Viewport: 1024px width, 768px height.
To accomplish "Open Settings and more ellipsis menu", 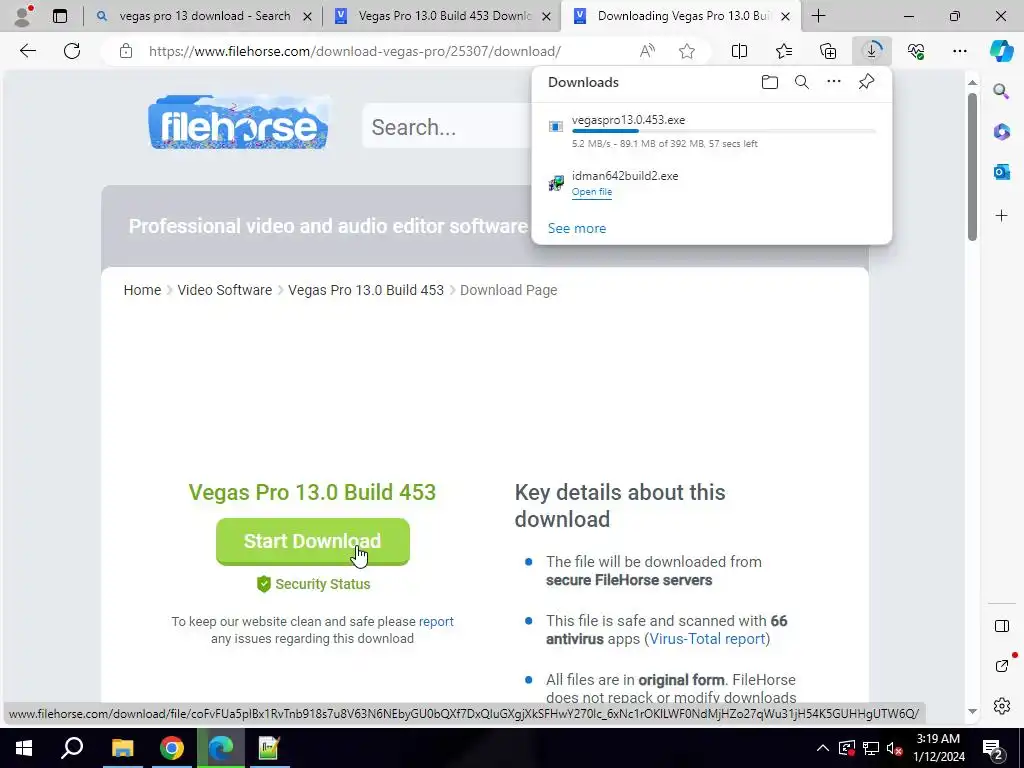I will [x=959, y=51].
